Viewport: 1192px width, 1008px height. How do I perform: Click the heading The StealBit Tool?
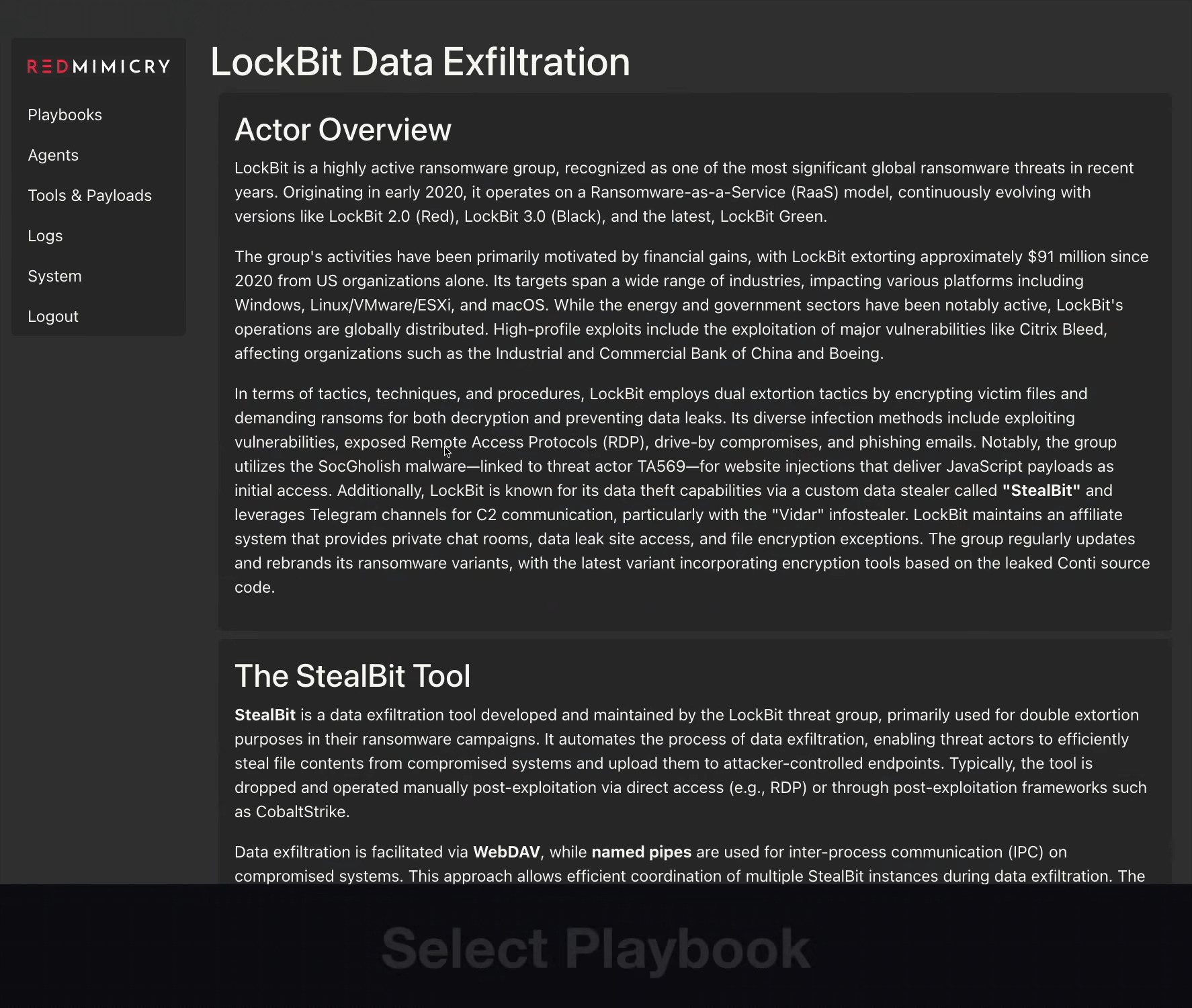click(x=352, y=676)
